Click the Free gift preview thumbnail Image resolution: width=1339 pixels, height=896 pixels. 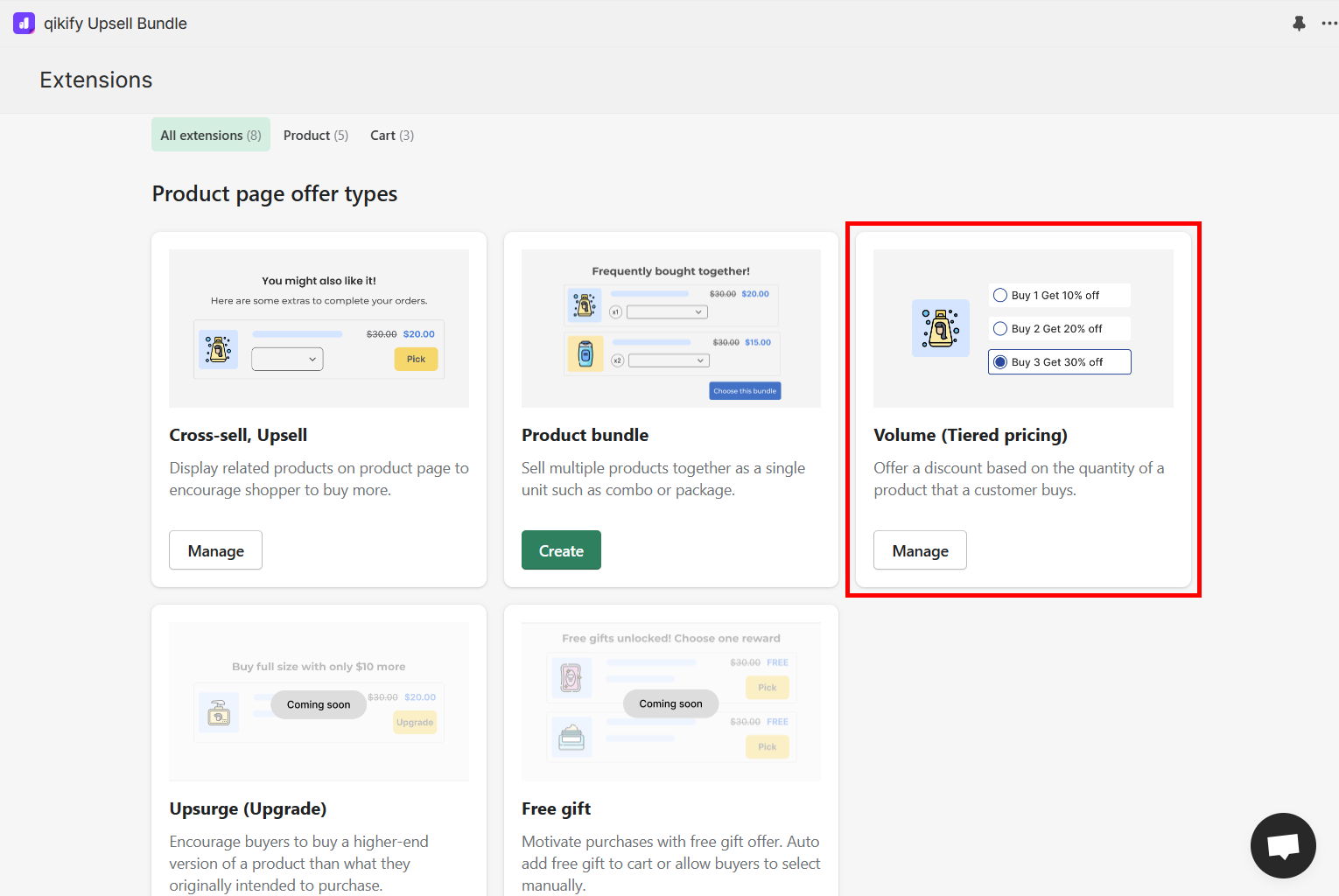point(671,702)
